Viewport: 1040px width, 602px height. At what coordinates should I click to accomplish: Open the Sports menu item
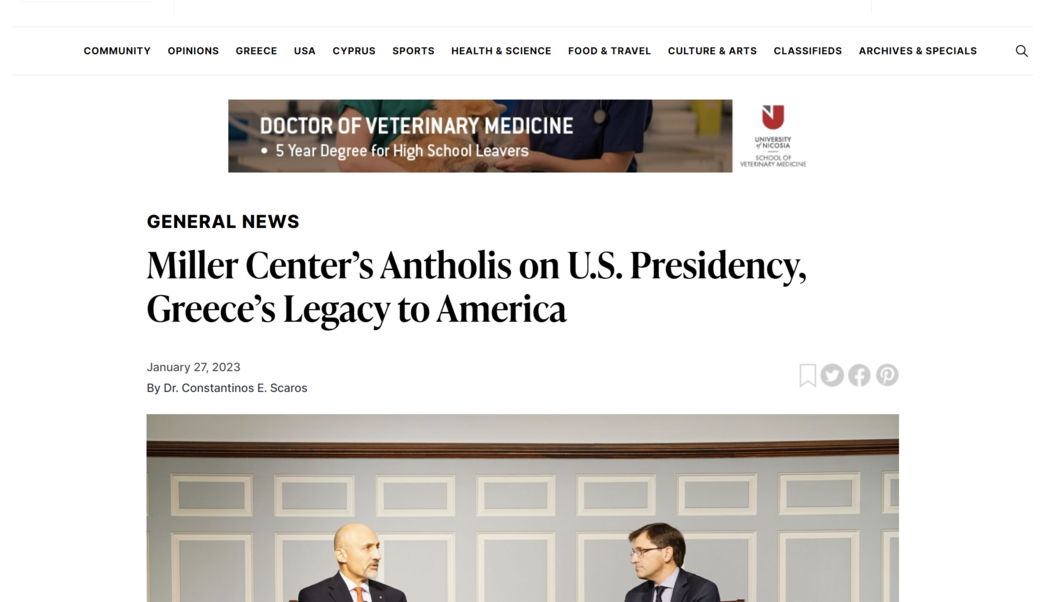(x=413, y=51)
